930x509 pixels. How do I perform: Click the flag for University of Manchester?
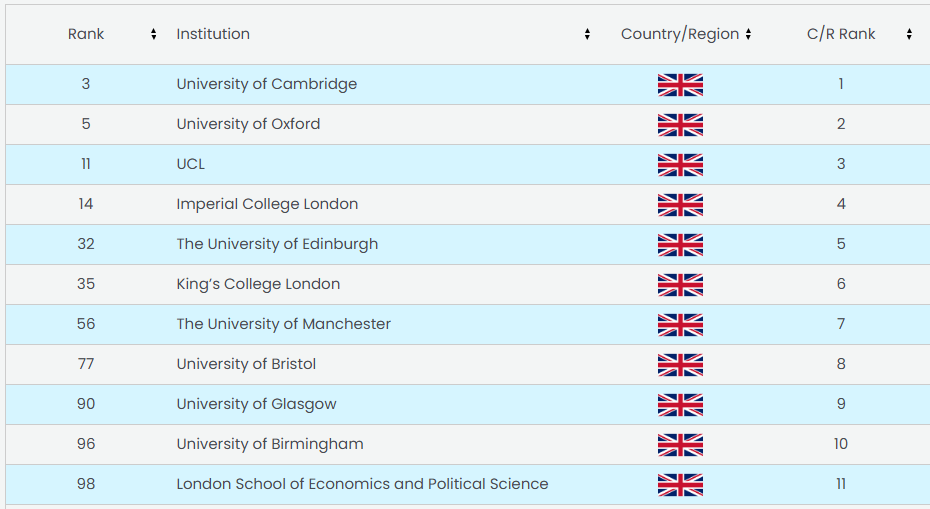[680, 325]
